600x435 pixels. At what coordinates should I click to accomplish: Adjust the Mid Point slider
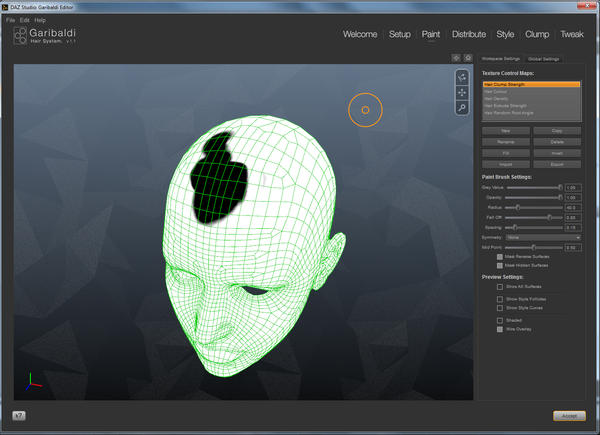pos(534,248)
